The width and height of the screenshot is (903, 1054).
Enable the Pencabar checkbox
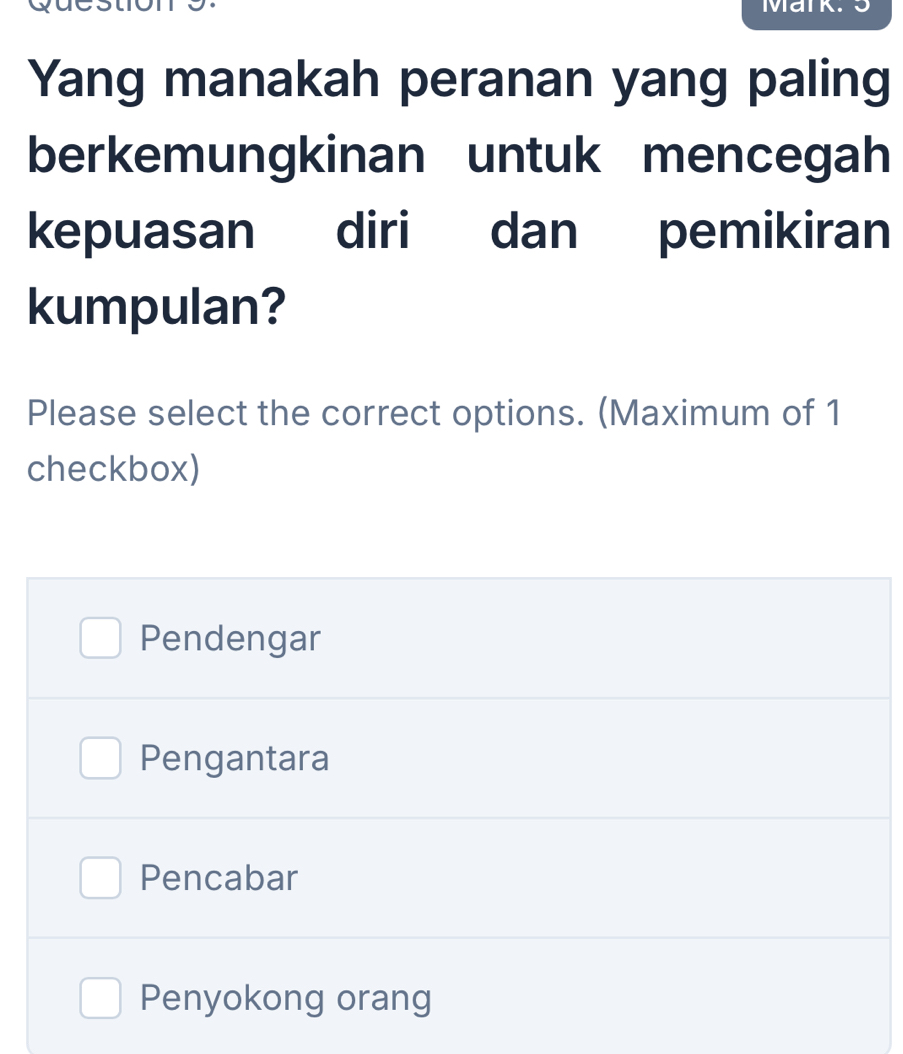point(100,878)
